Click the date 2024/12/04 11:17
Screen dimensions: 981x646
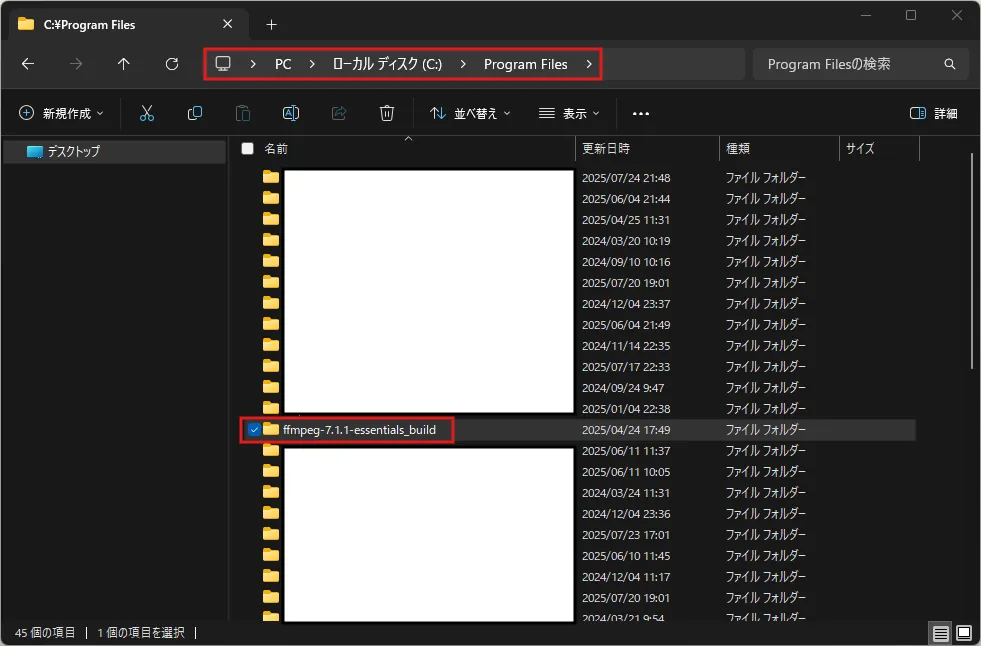(x=626, y=577)
